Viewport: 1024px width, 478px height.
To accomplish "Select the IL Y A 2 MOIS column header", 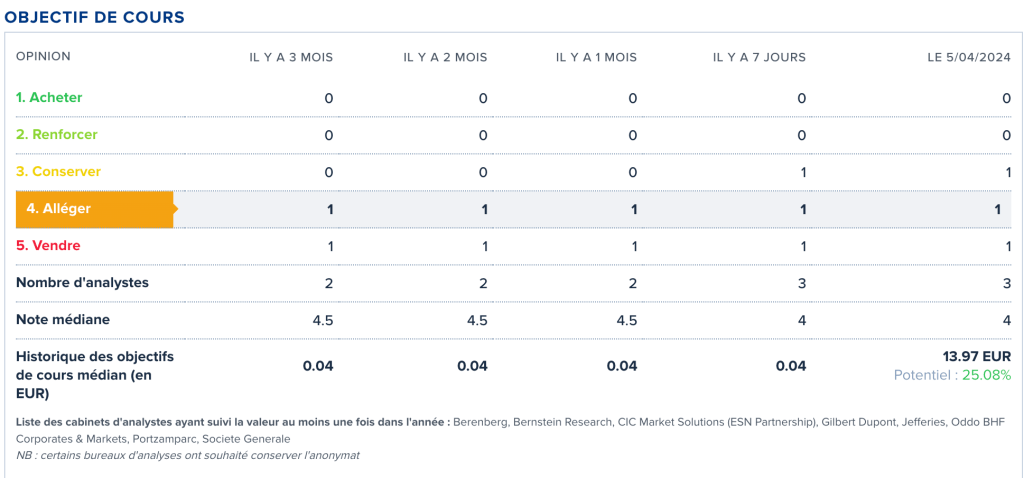I will tap(445, 57).
